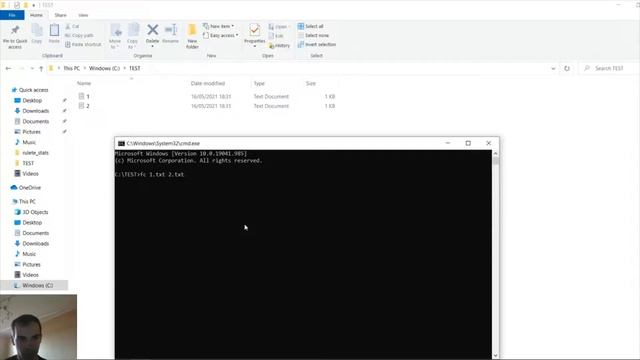
Task: Select Paste shortcut in ribbon
Action: coord(83,44)
